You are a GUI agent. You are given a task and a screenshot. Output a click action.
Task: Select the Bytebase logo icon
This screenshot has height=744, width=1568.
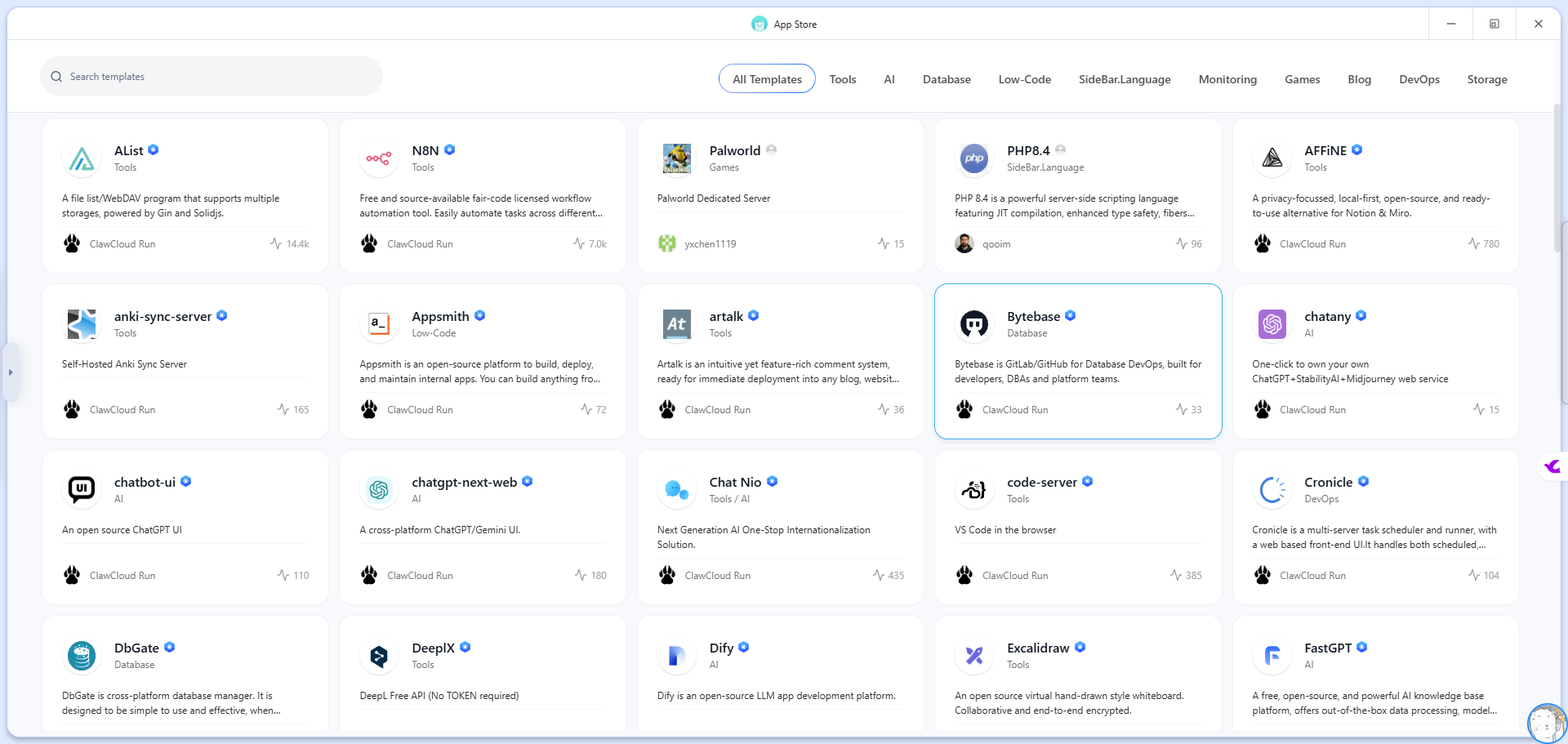pyautogui.click(x=973, y=324)
